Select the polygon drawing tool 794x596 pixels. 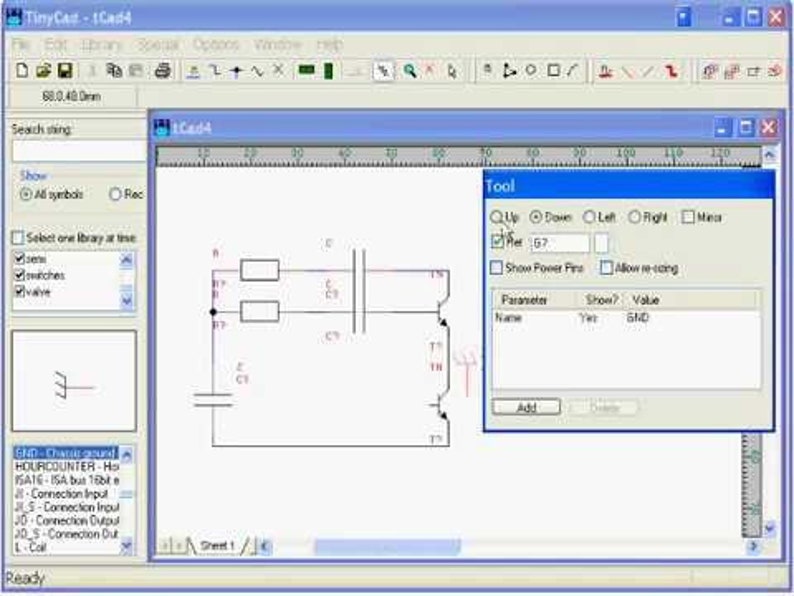point(509,71)
